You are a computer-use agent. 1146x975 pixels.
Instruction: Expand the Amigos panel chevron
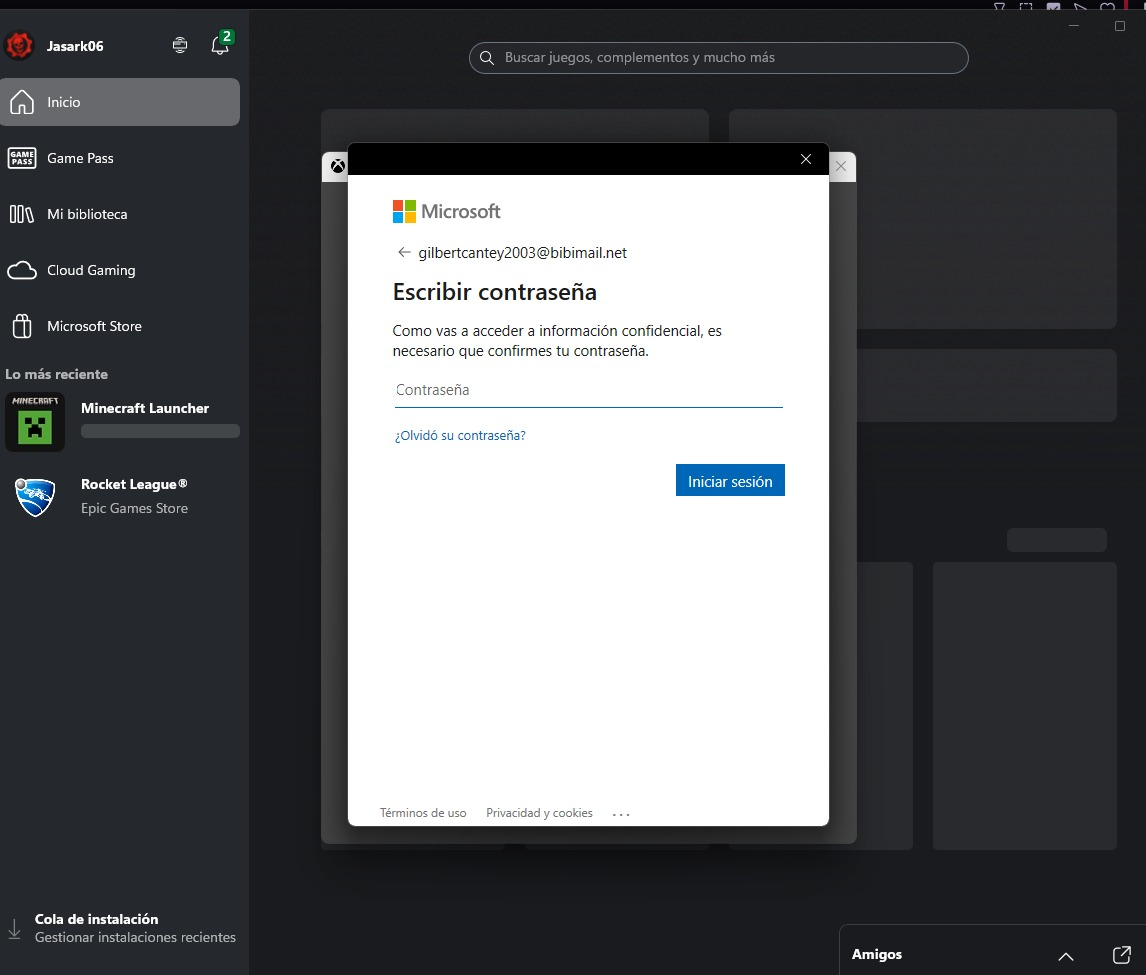coord(1066,956)
